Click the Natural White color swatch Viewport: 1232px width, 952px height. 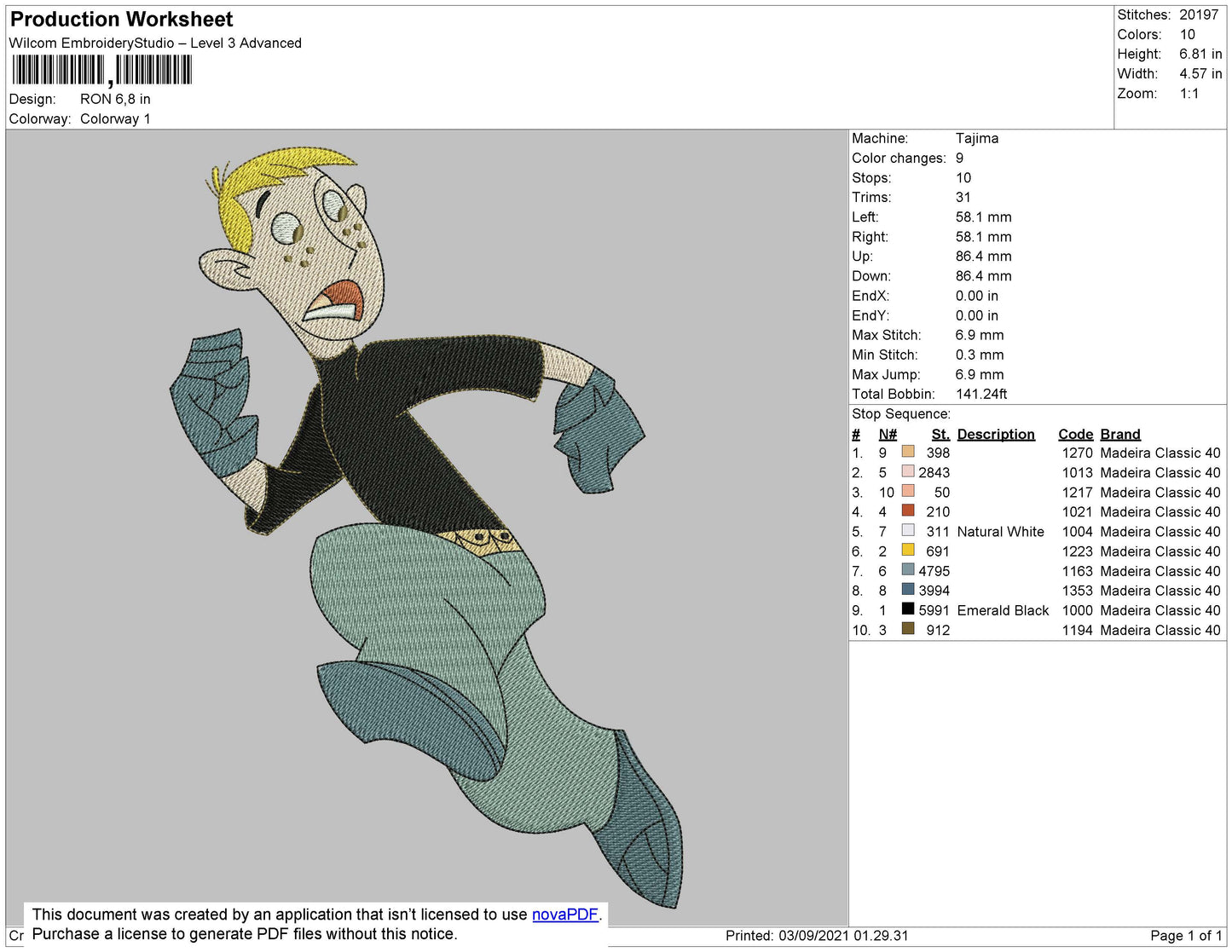tap(908, 530)
